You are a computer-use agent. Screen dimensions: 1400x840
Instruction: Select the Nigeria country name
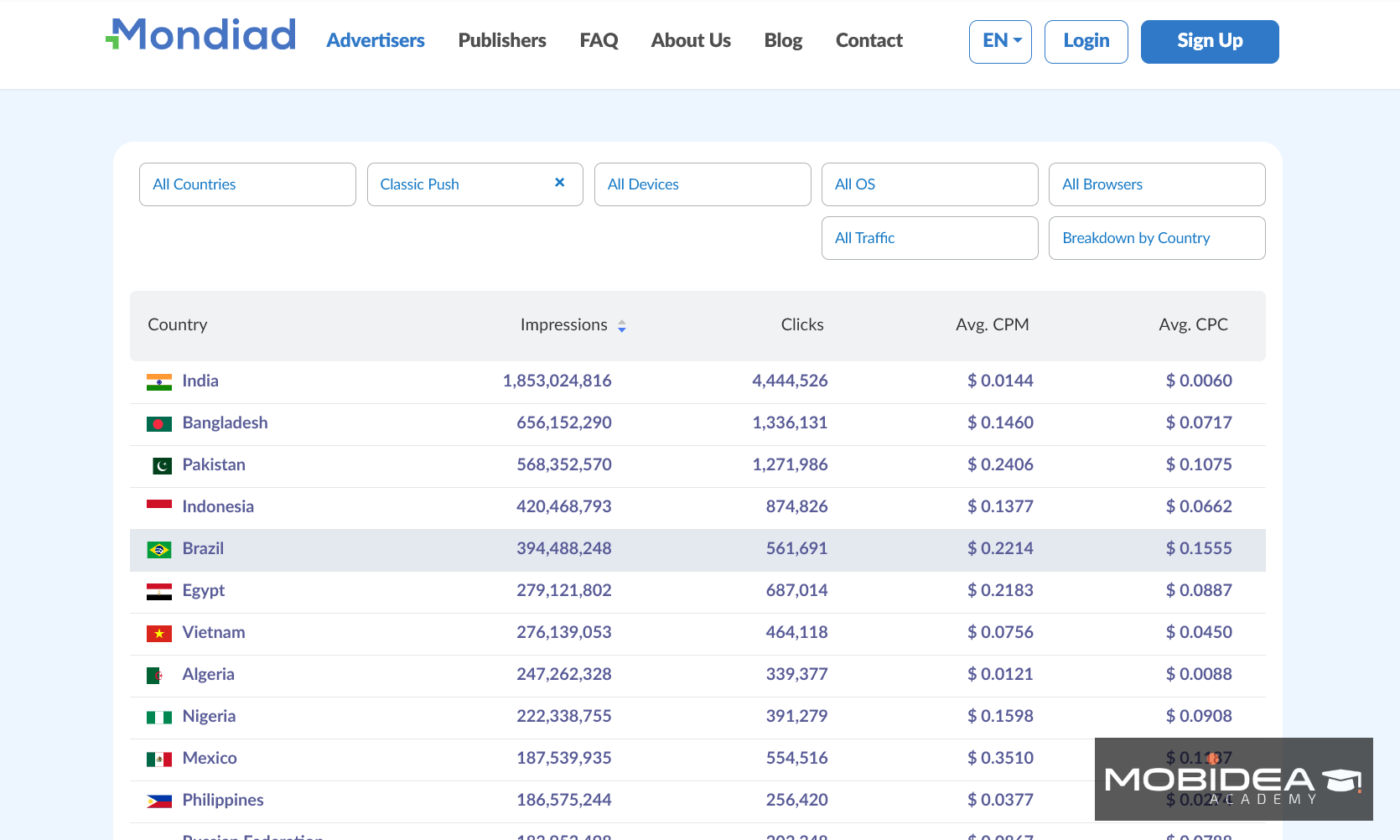[x=209, y=716]
